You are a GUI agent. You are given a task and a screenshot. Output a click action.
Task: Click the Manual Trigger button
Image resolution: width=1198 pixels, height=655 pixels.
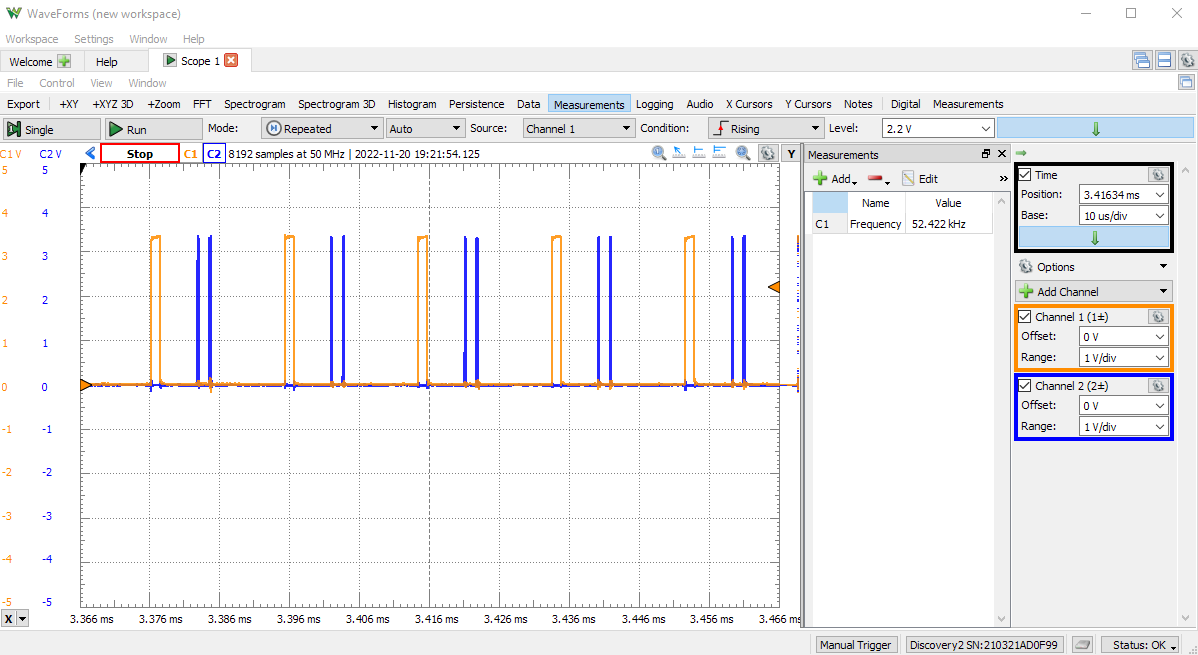tap(855, 644)
